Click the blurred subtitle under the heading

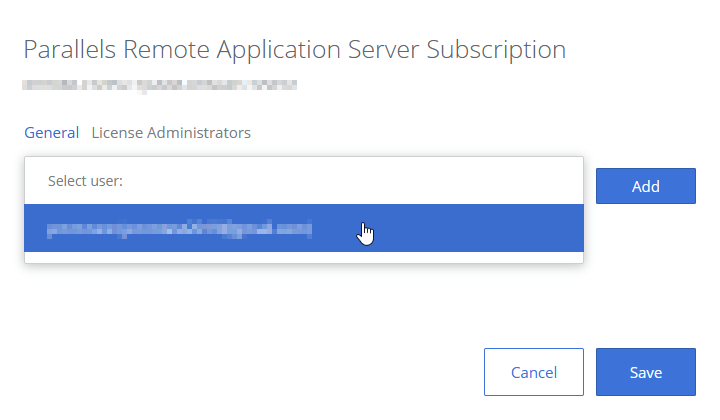(160, 87)
